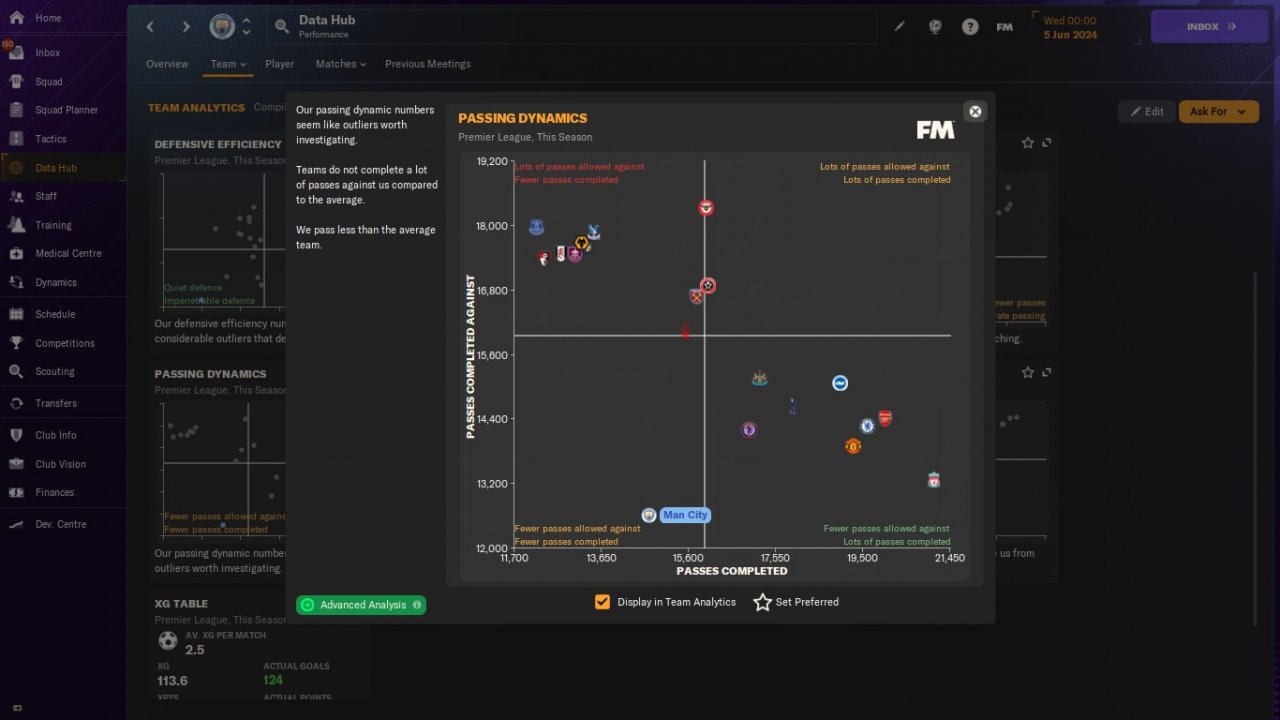Viewport: 1280px width, 720px height.
Task: Open the Matches tab dropdown
Action: click(341, 64)
